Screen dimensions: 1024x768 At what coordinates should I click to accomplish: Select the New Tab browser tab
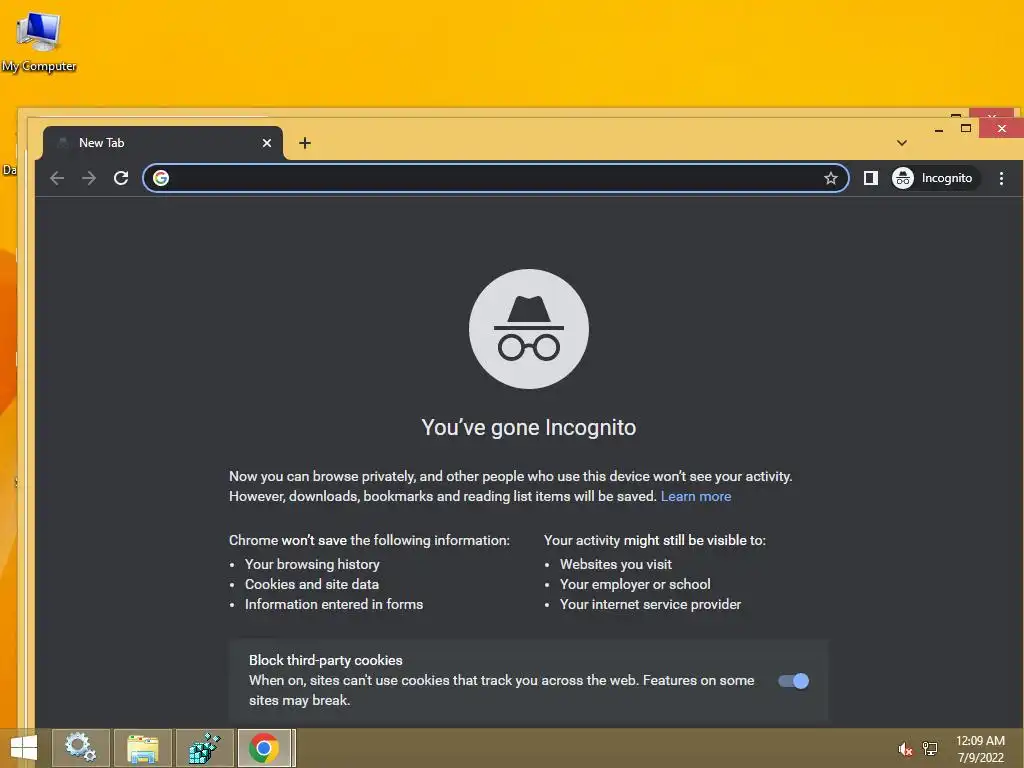tap(163, 143)
